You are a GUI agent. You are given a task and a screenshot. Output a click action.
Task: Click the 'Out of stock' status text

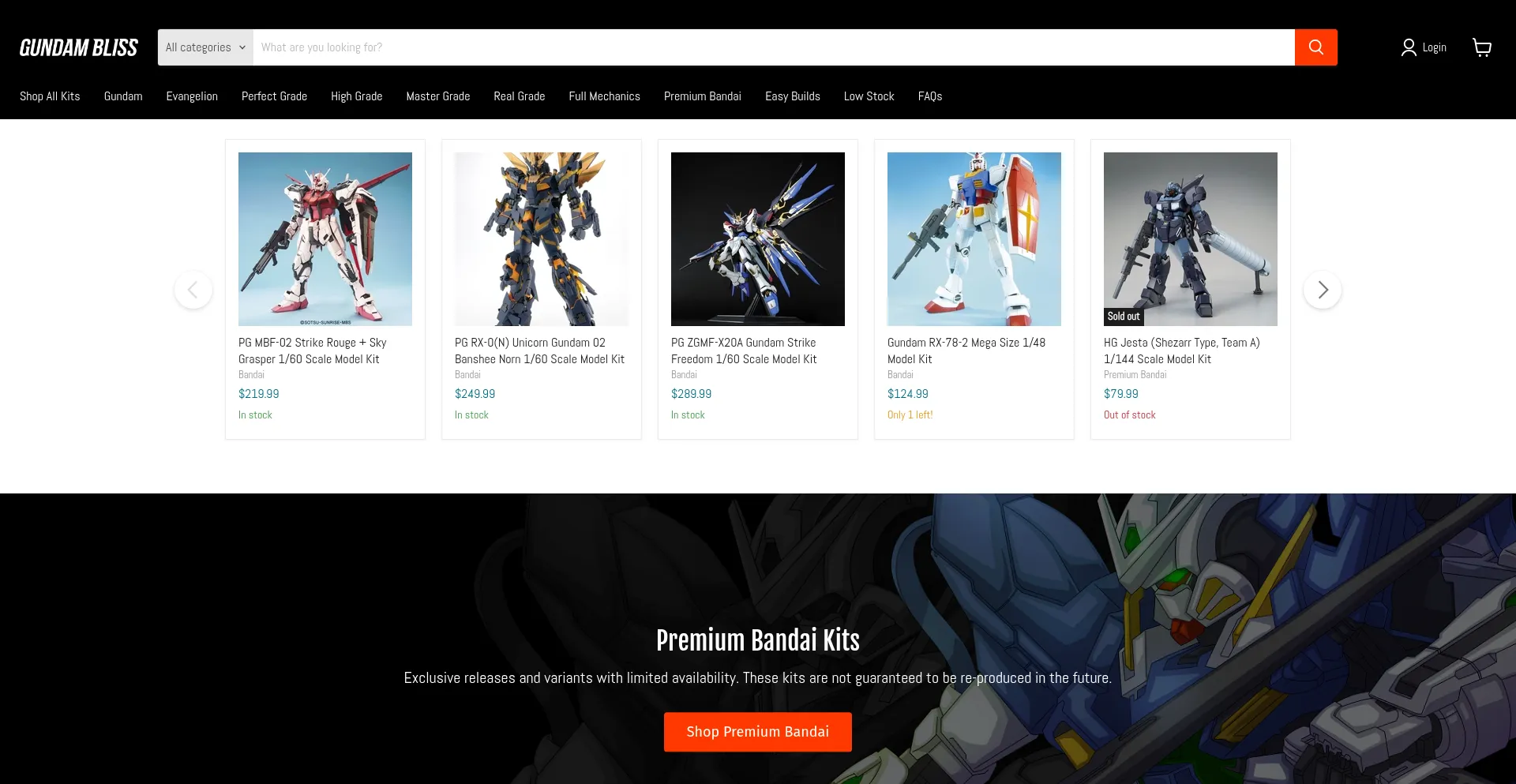[x=1130, y=415]
